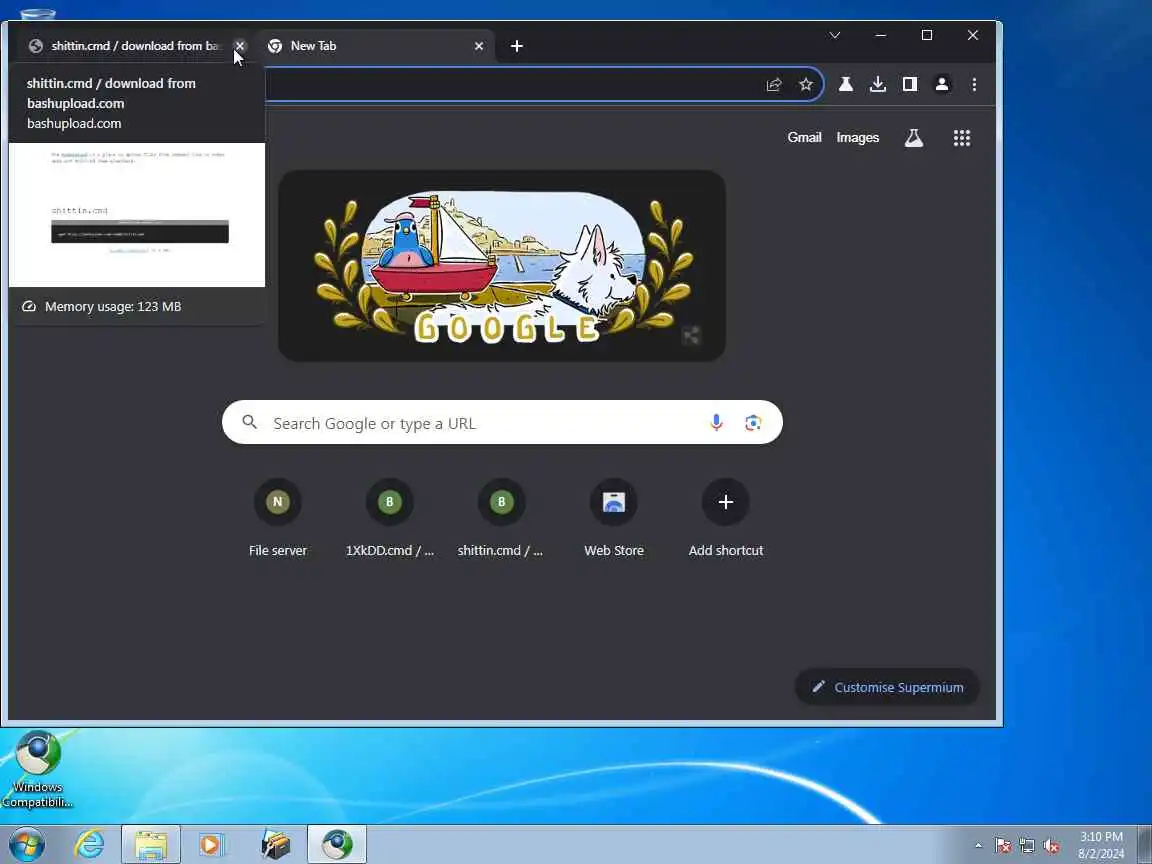Image resolution: width=1152 pixels, height=864 pixels.
Task: Click the network tray icon
Action: point(1027,846)
